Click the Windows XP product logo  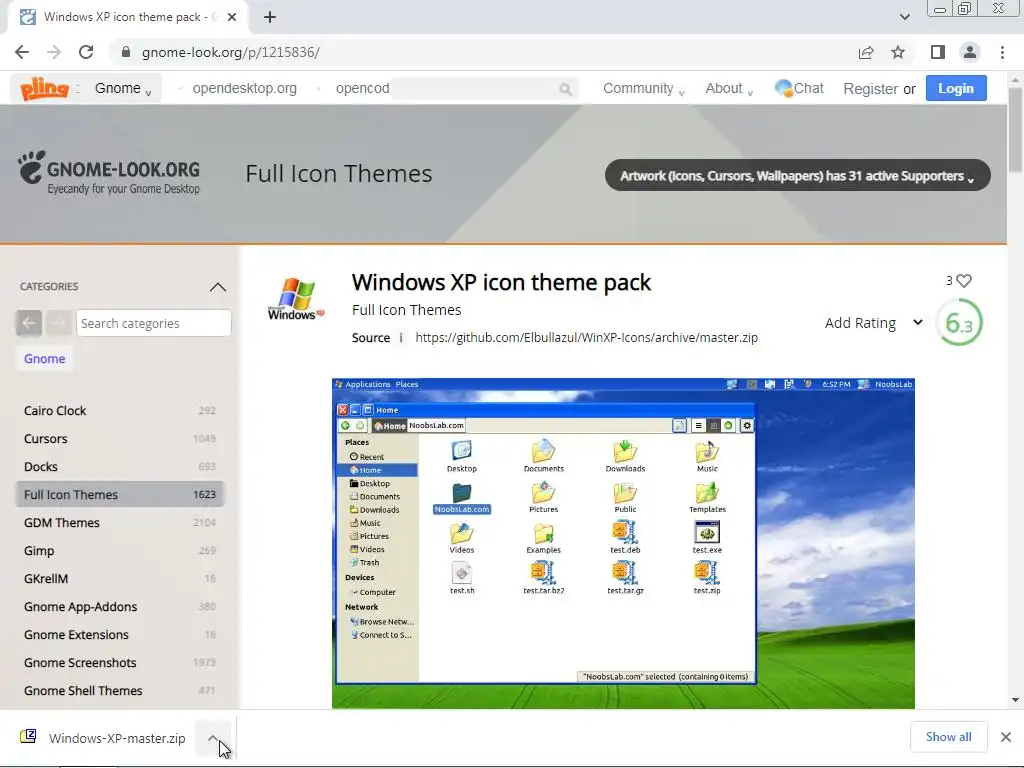tap(296, 299)
